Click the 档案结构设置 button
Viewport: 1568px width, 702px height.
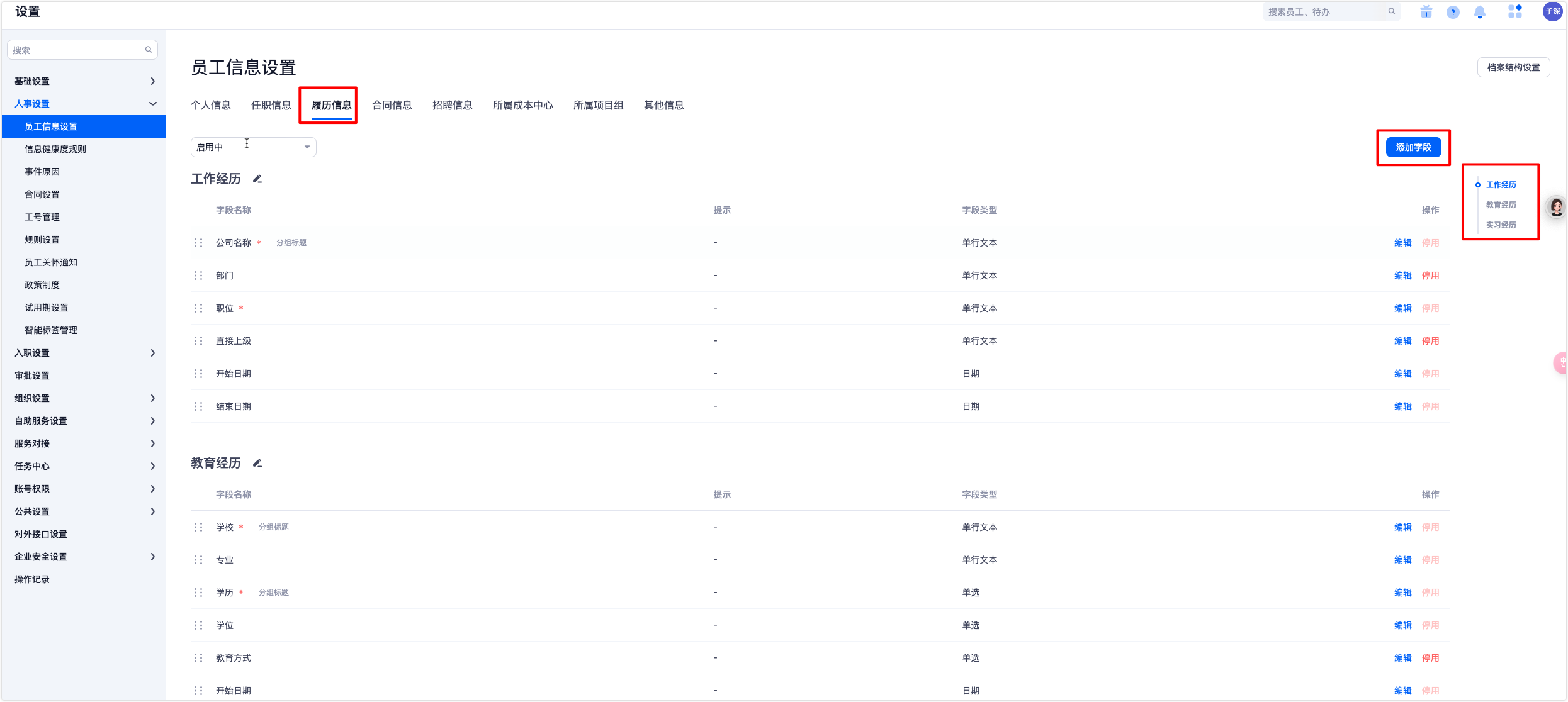(1513, 67)
